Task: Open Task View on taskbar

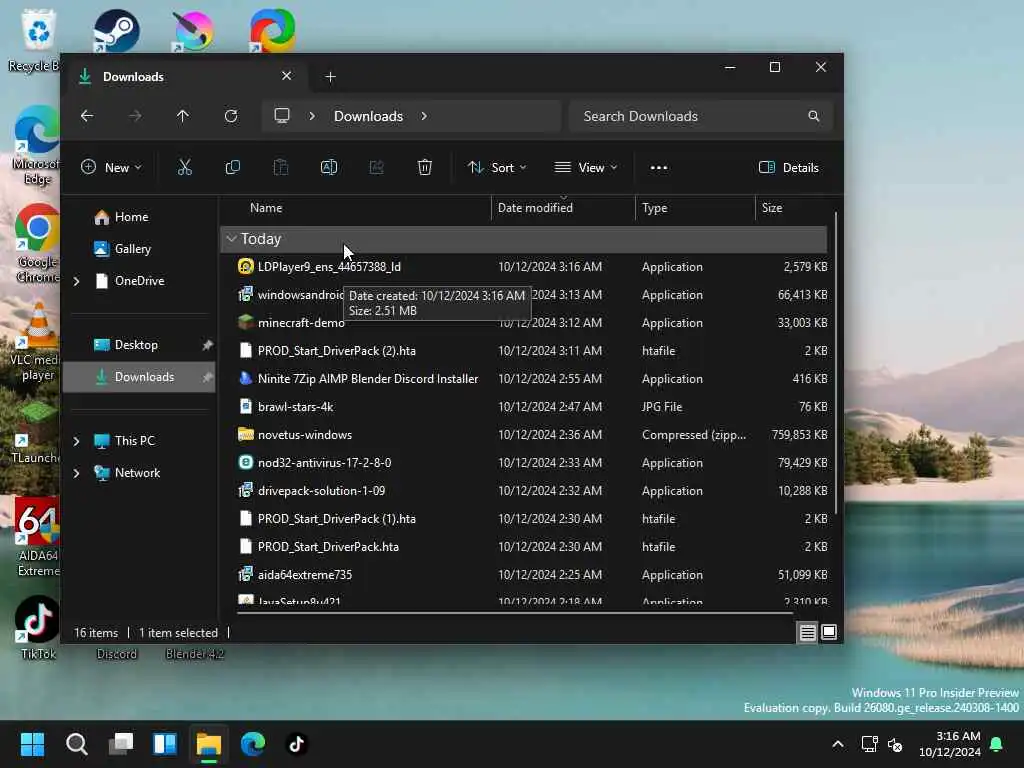Action: tap(121, 744)
